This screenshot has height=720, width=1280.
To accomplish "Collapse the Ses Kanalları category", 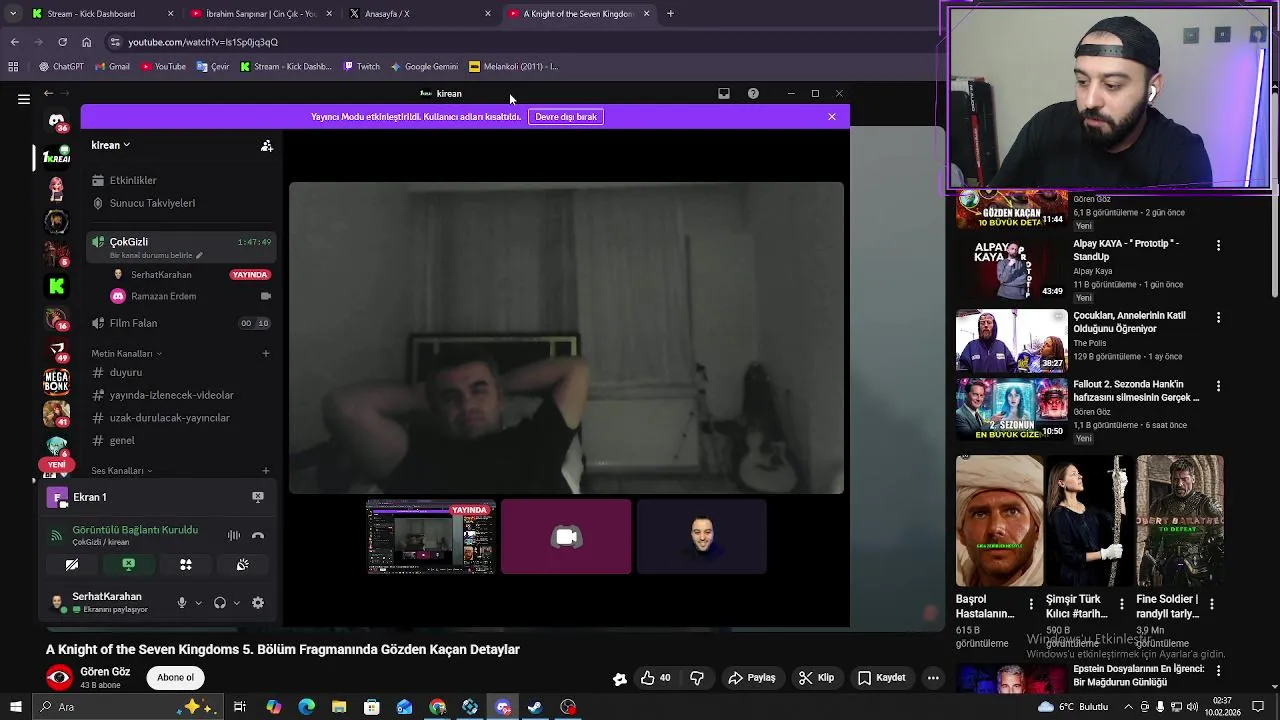I will pyautogui.click(x=122, y=470).
